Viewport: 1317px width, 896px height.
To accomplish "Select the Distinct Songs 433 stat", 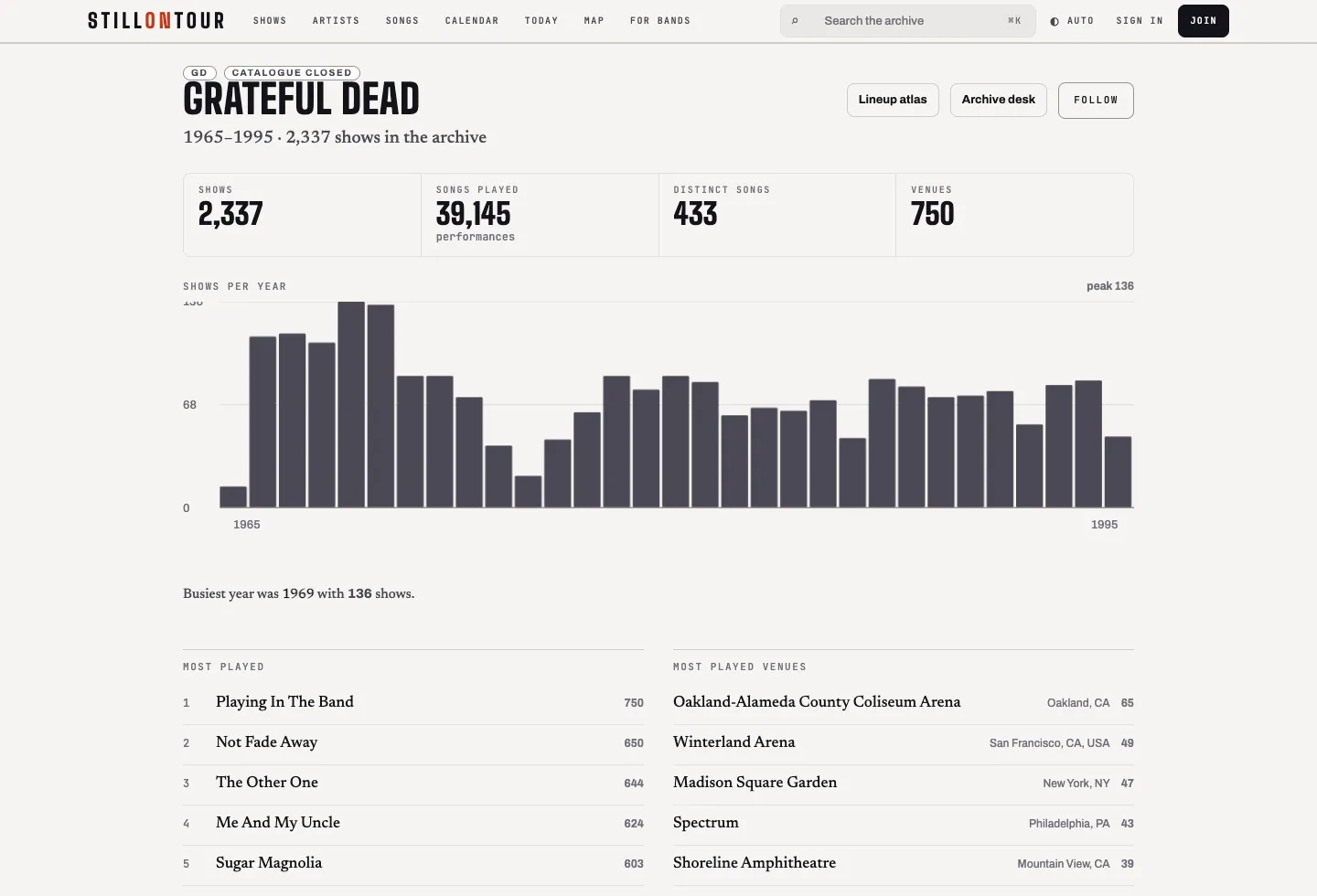I will [777, 215].
